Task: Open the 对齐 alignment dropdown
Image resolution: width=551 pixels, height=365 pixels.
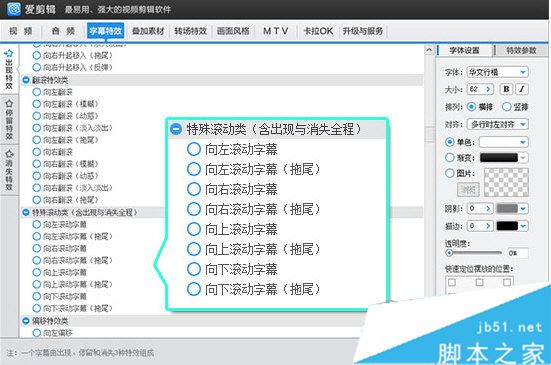Action: point(498,124)
